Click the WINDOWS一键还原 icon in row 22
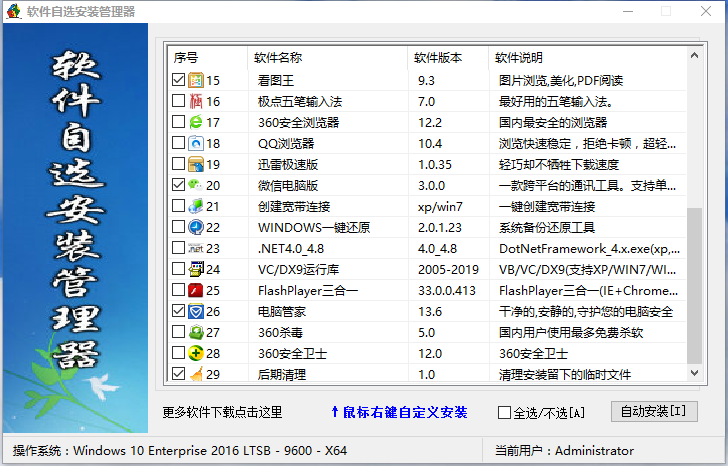Screen dimensions: 728x466 click(x=196, y=227)
